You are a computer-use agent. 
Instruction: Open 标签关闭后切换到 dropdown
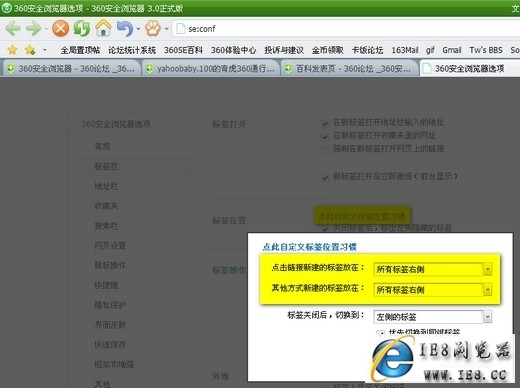pyautogui.click(x=433, y=317)
